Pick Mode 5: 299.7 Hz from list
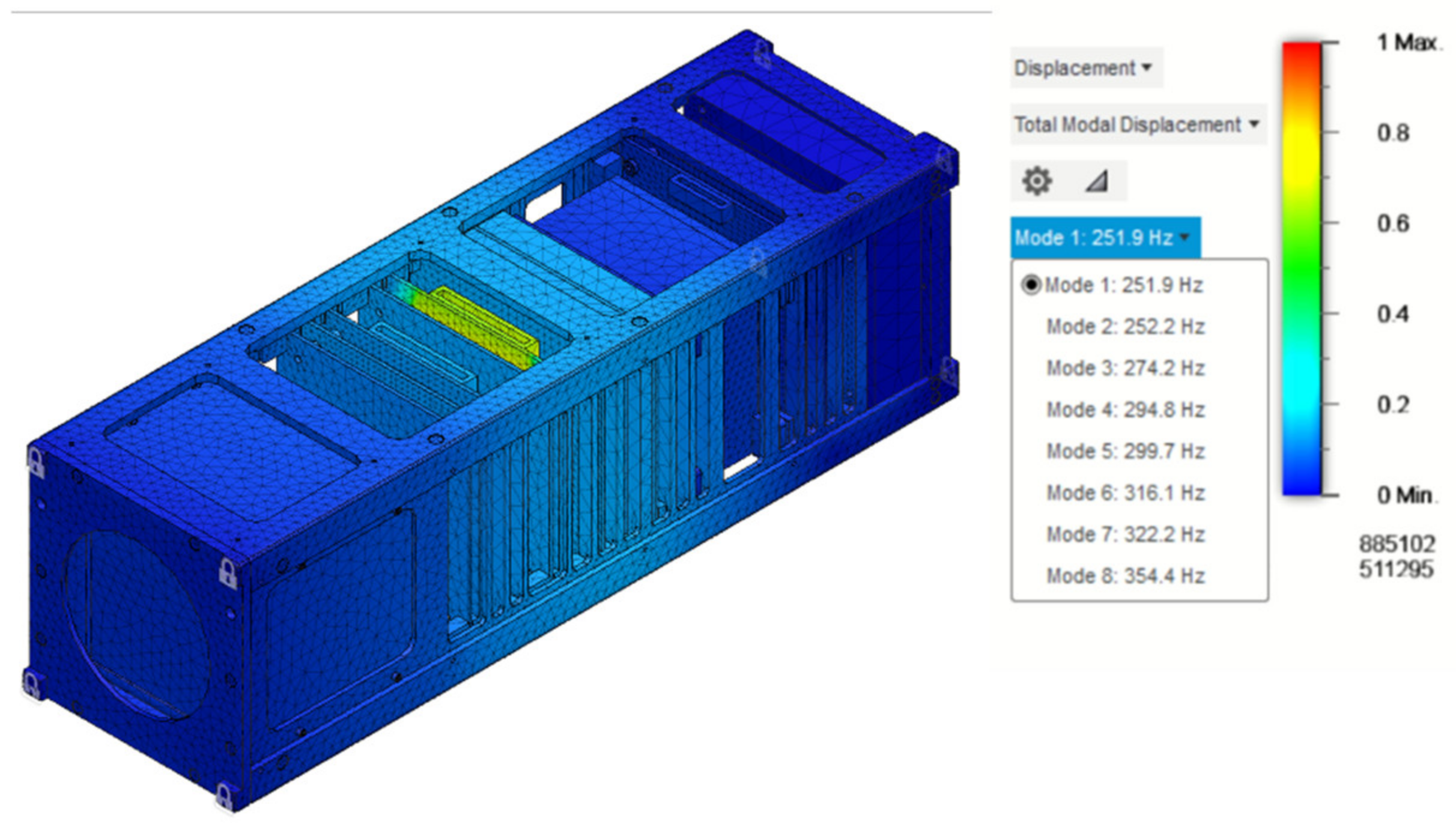Viewport: 1456px width, 824px height. (1124, 451)
